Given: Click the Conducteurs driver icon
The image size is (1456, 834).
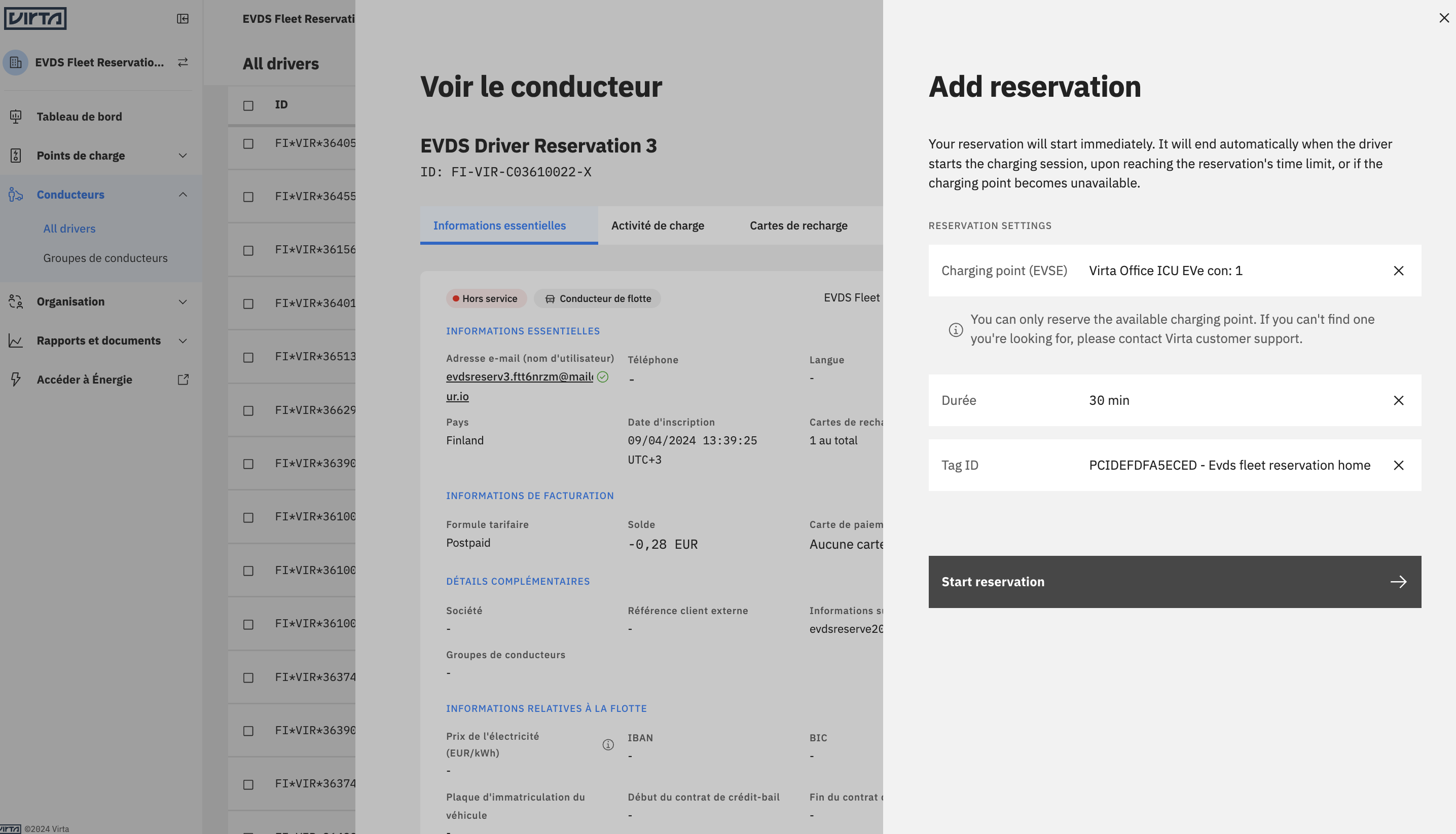Looking at the screenshot, I should 16,195.
